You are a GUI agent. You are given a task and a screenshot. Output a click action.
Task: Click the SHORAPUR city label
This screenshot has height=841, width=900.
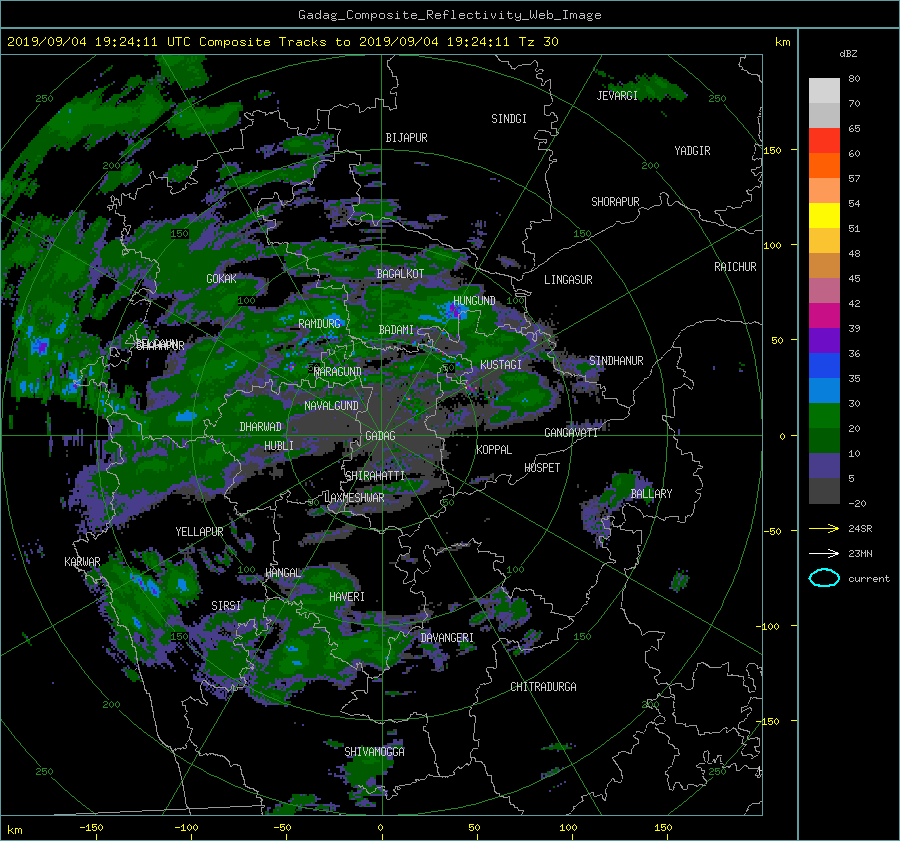coord(615,202)
